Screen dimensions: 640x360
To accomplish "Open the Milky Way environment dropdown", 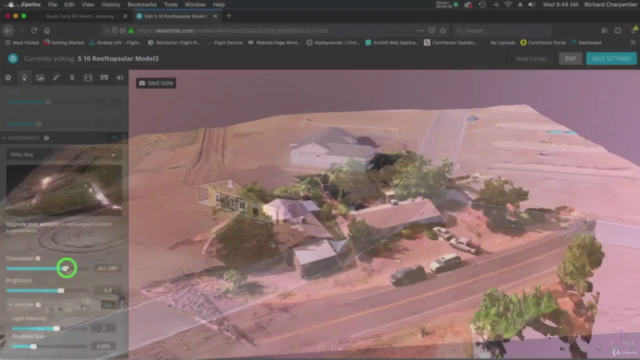I will coord(63,155).
